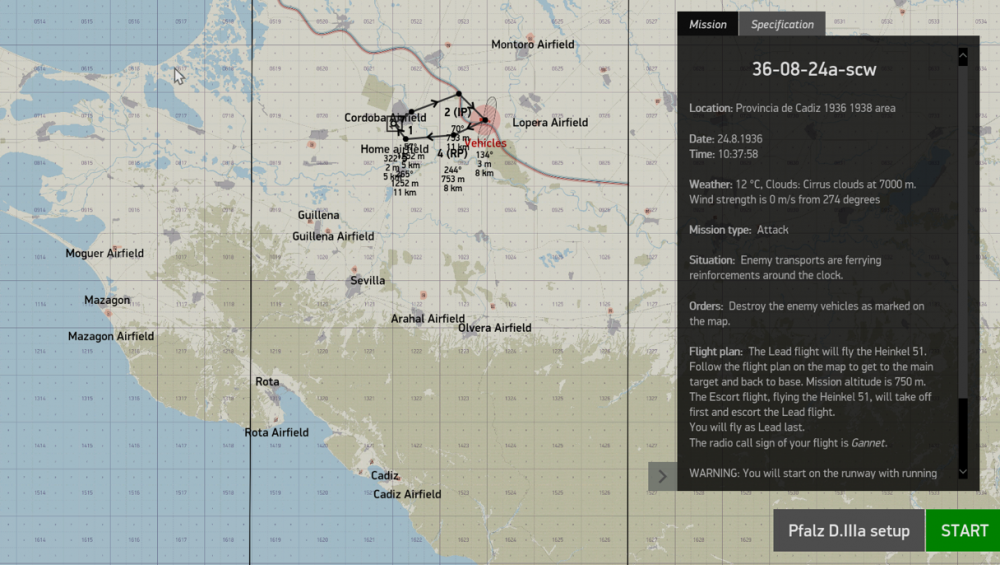Click the scrollbar up arrow in briefing
Viewport: 1000px width, 565px height.
point(963,57)
